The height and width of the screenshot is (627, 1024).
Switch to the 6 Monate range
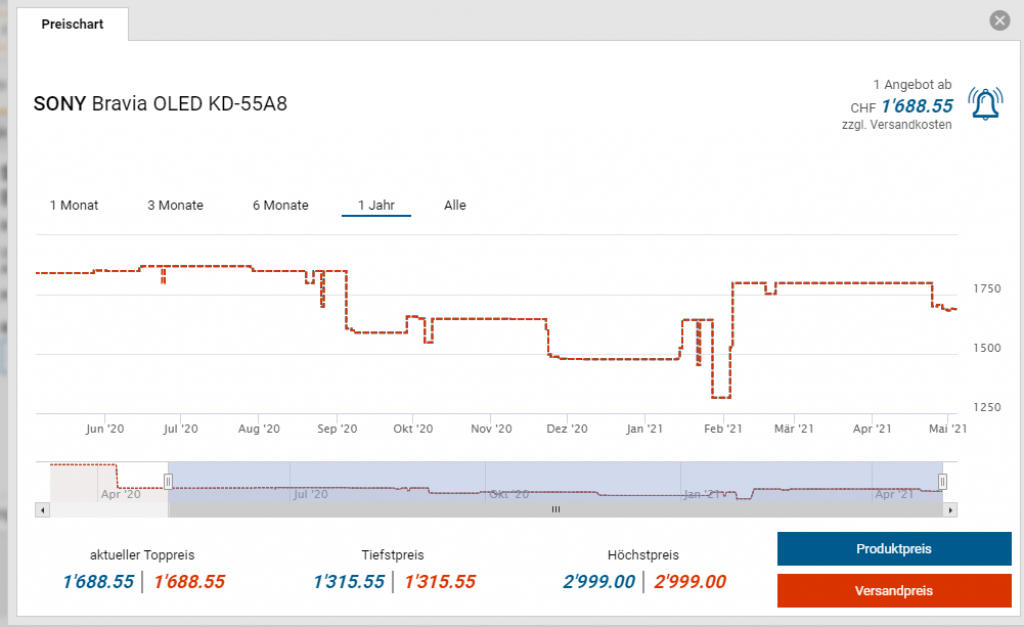coord(280,205)
